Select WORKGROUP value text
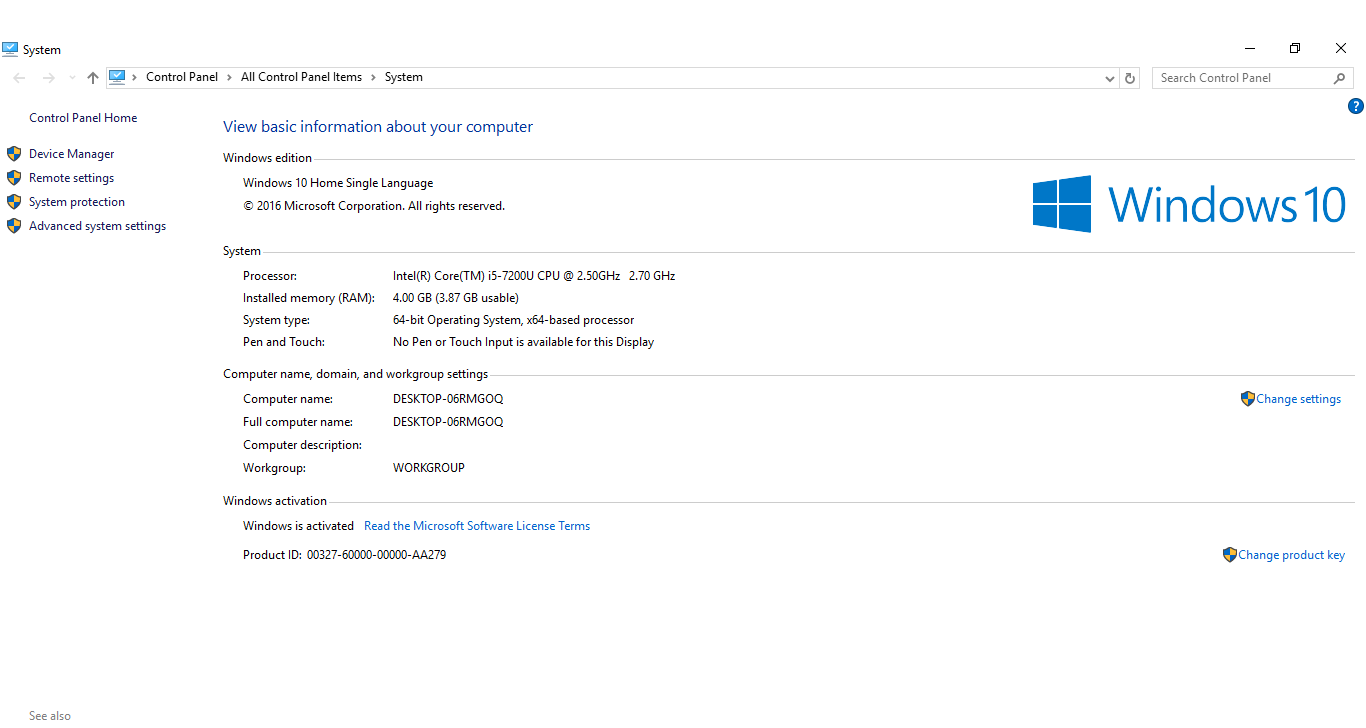The image size is (1366, 728). [x=429, y=468]
